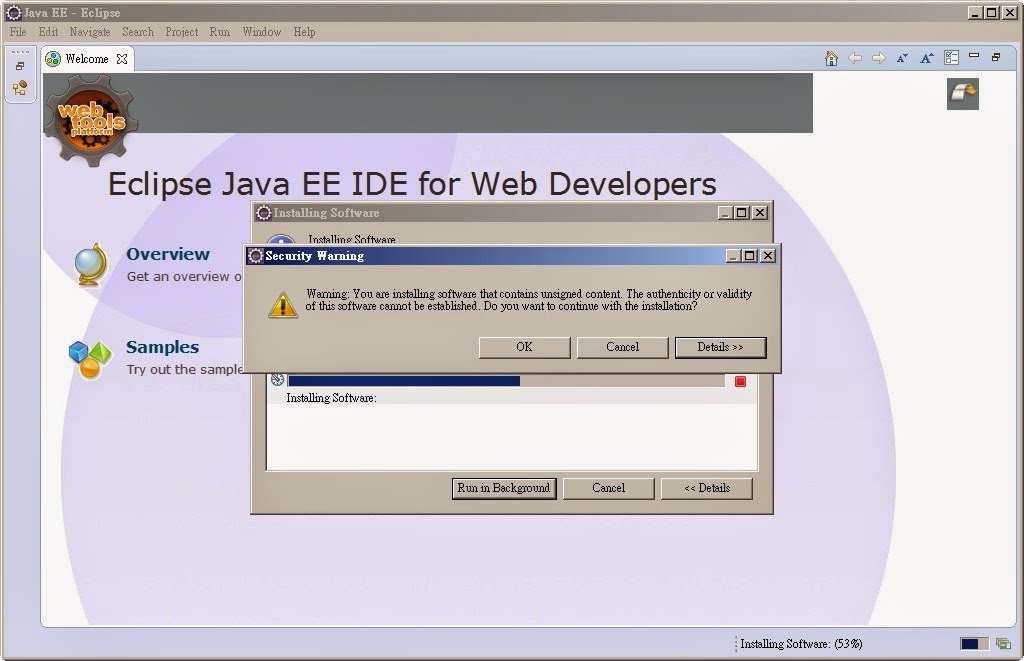1024x661 pixels.
Task: Open the Window menu
Action: 261,32
